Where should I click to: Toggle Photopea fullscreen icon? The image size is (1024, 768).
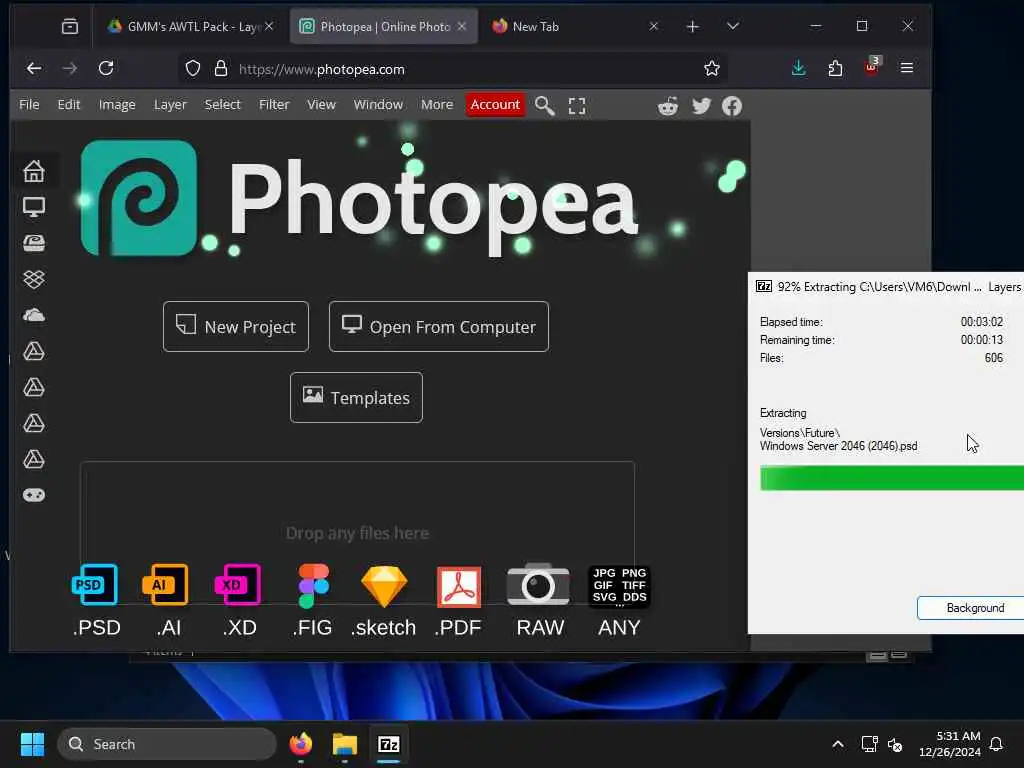(577, 106)
